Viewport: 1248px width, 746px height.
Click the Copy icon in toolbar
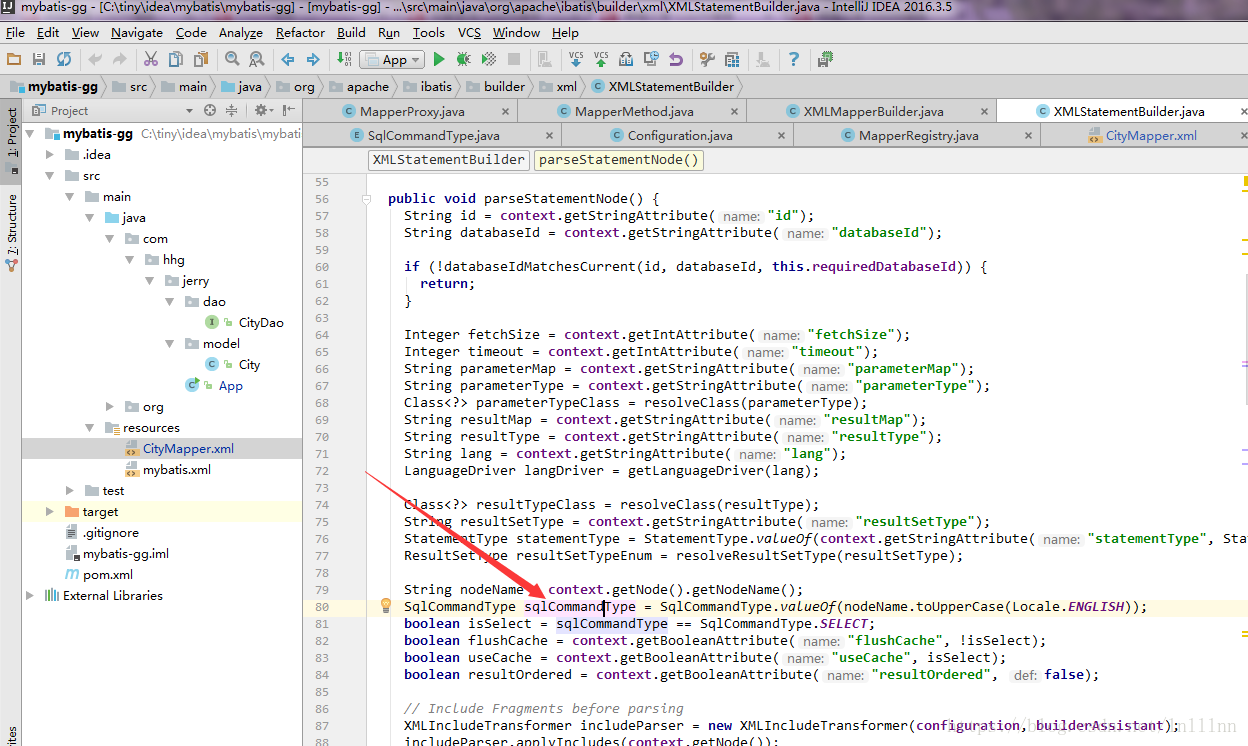pyautogui.click(x=176, y=60)
